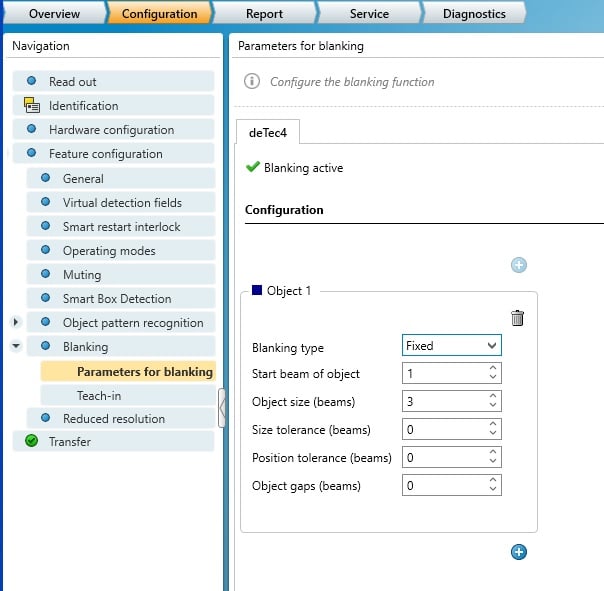The width and height of the screenshot is (604, 591).
Task: Increase Position tolerance (beams) value
Action: 493,452
